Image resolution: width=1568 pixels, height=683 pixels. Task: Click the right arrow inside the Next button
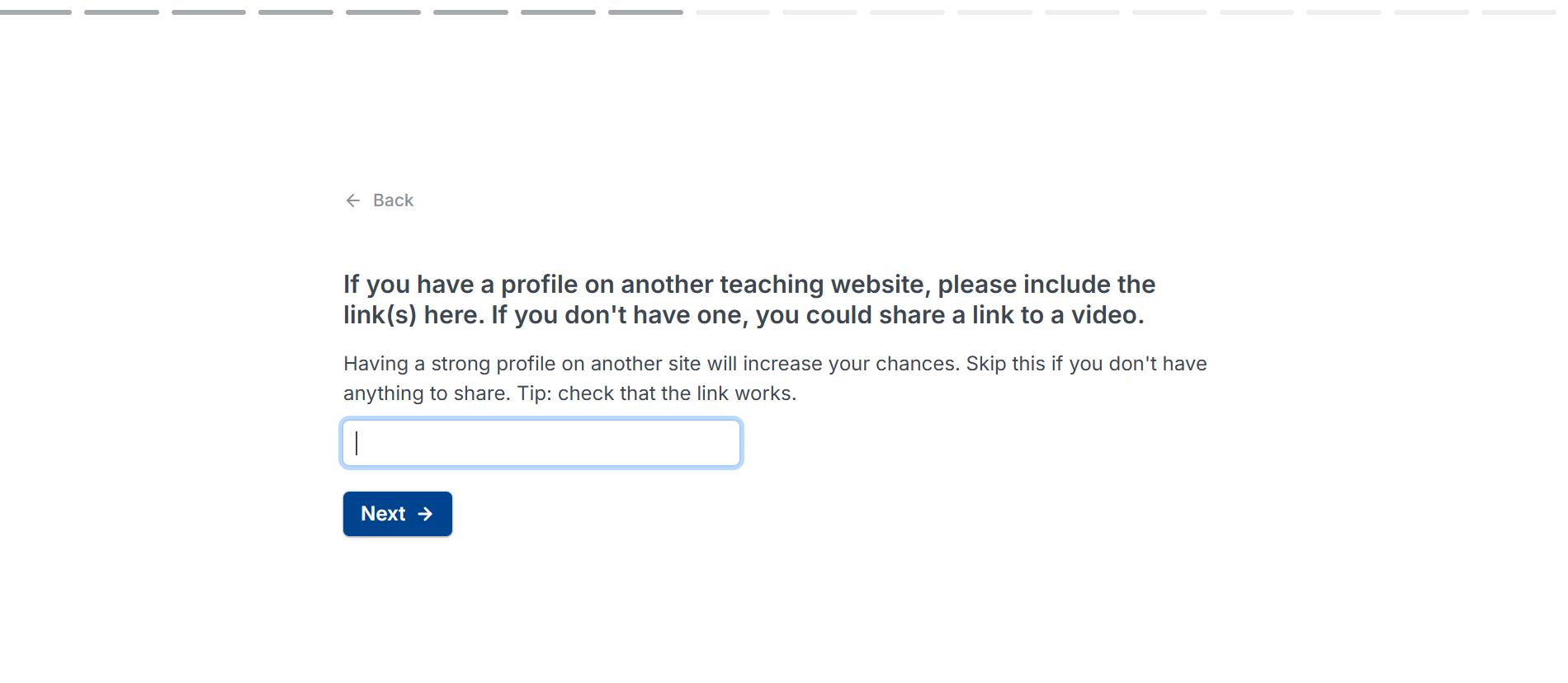[x=425, y=513]
